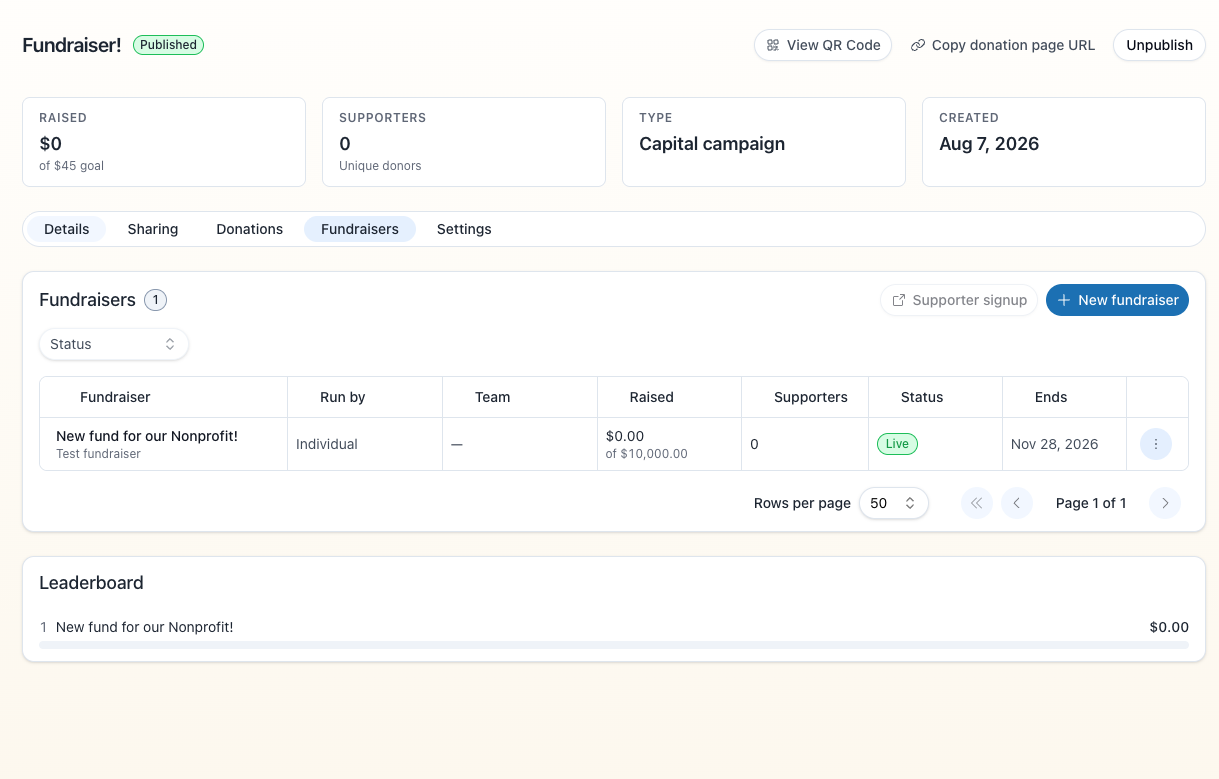Open the 'New fund for our Nonprofit!' table row
1219x779 pixels.
click(x=614, y=444)
